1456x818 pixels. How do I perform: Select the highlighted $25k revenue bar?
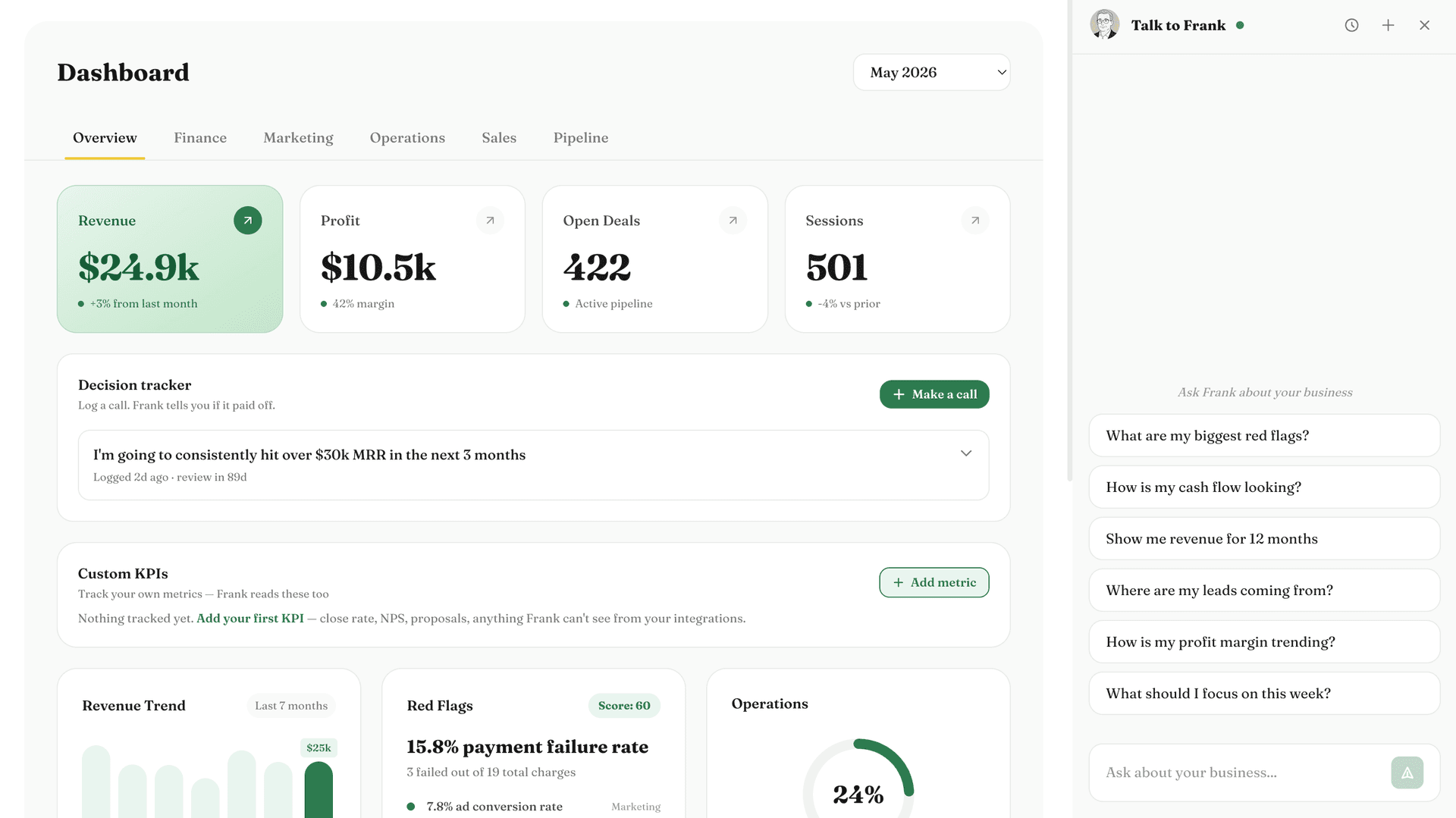point(318,789)
